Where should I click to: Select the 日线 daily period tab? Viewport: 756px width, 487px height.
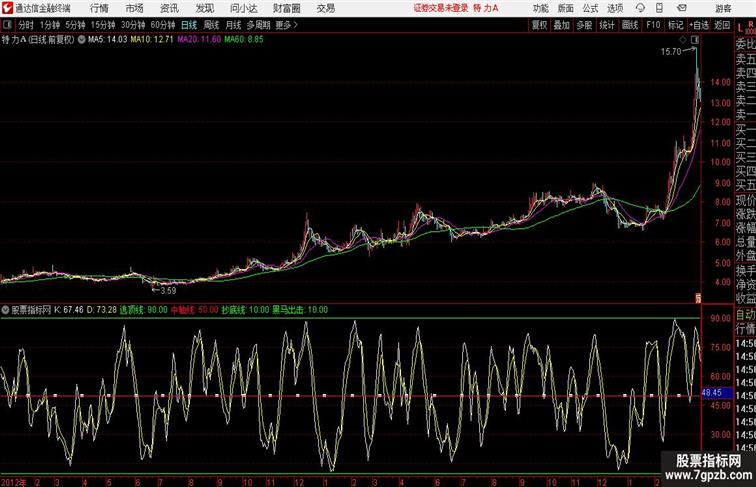coord(189,25)
